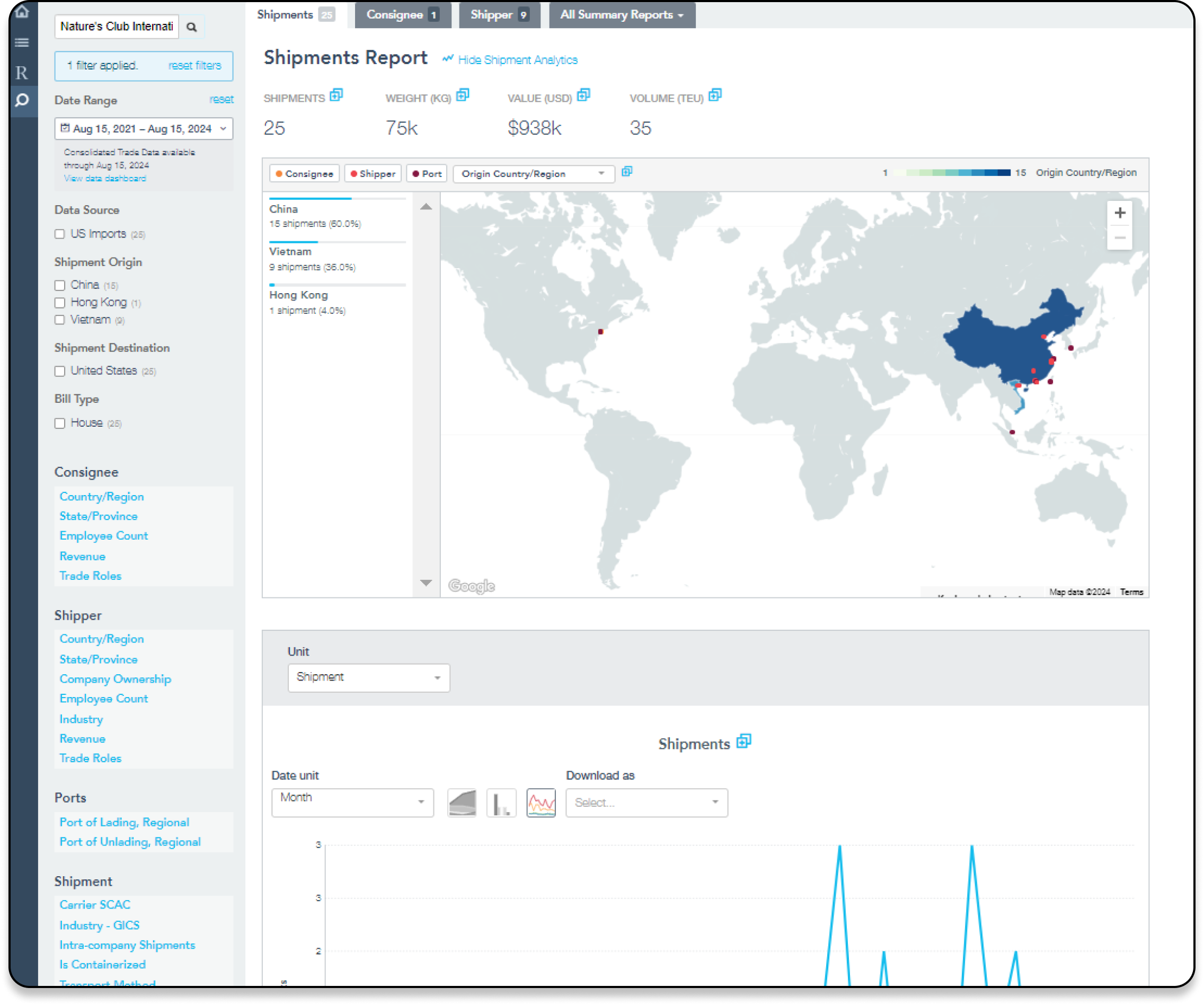The height and width of the screenshot is (1005, 1204).
Task: Check the US Imports data source
Action: (x=60, y=234)
